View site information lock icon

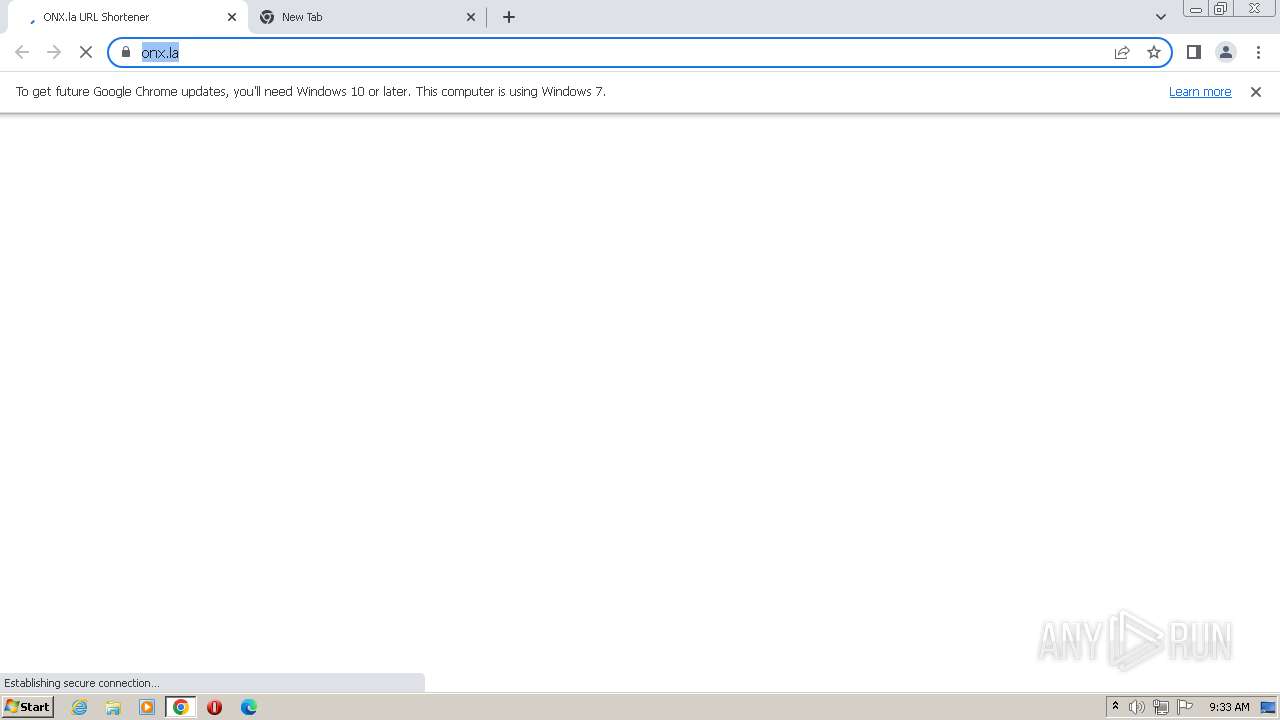pos(126,52)
